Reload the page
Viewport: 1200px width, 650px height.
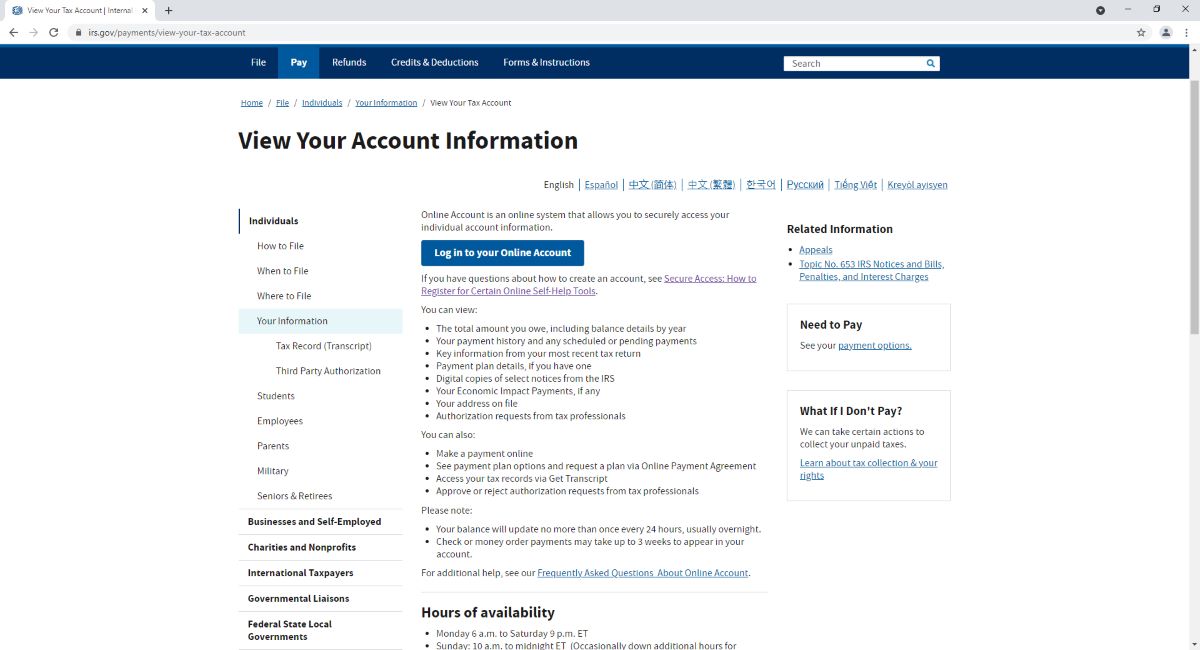point(56,32)
